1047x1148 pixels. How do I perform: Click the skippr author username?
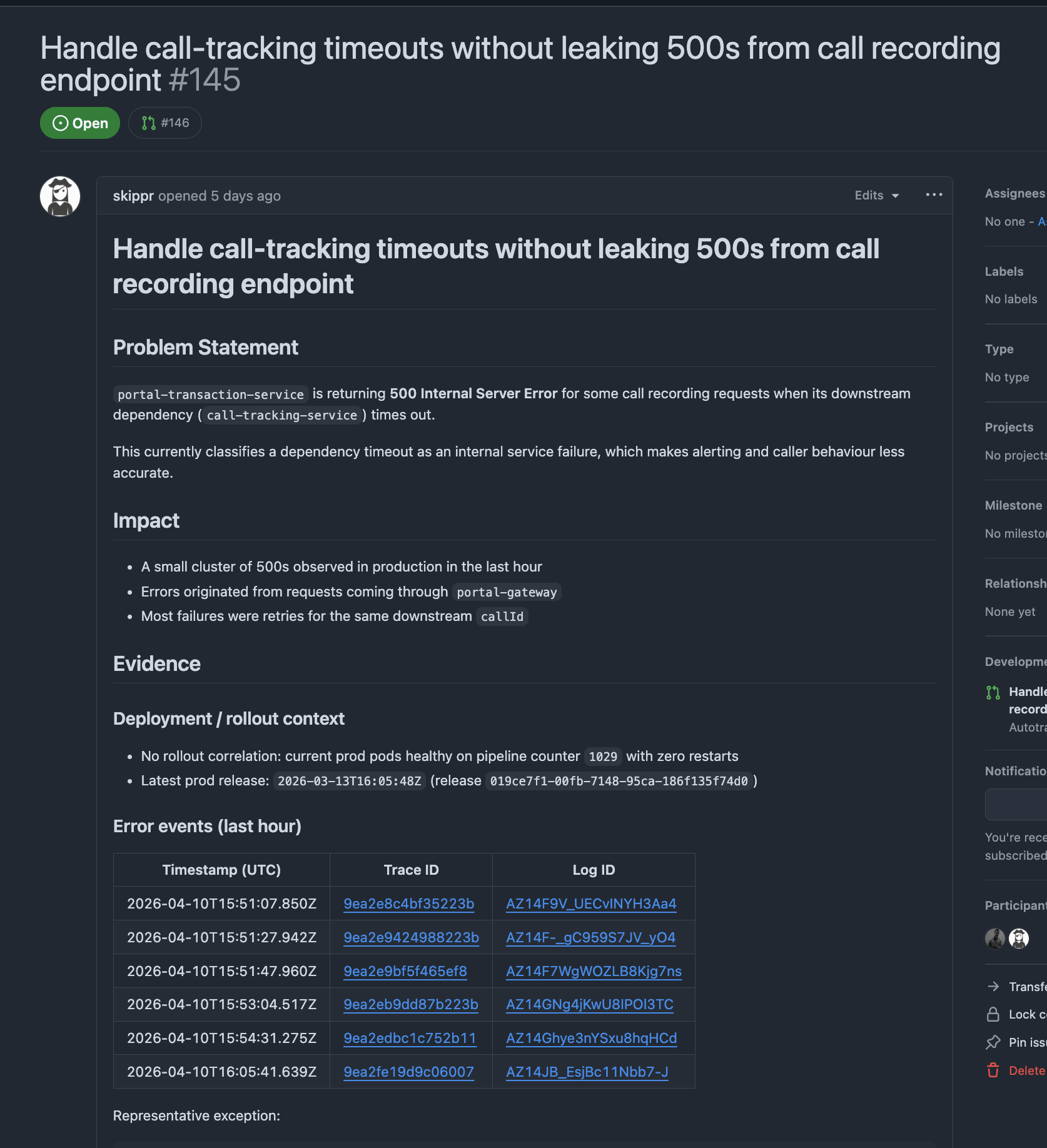pos(133,196)
